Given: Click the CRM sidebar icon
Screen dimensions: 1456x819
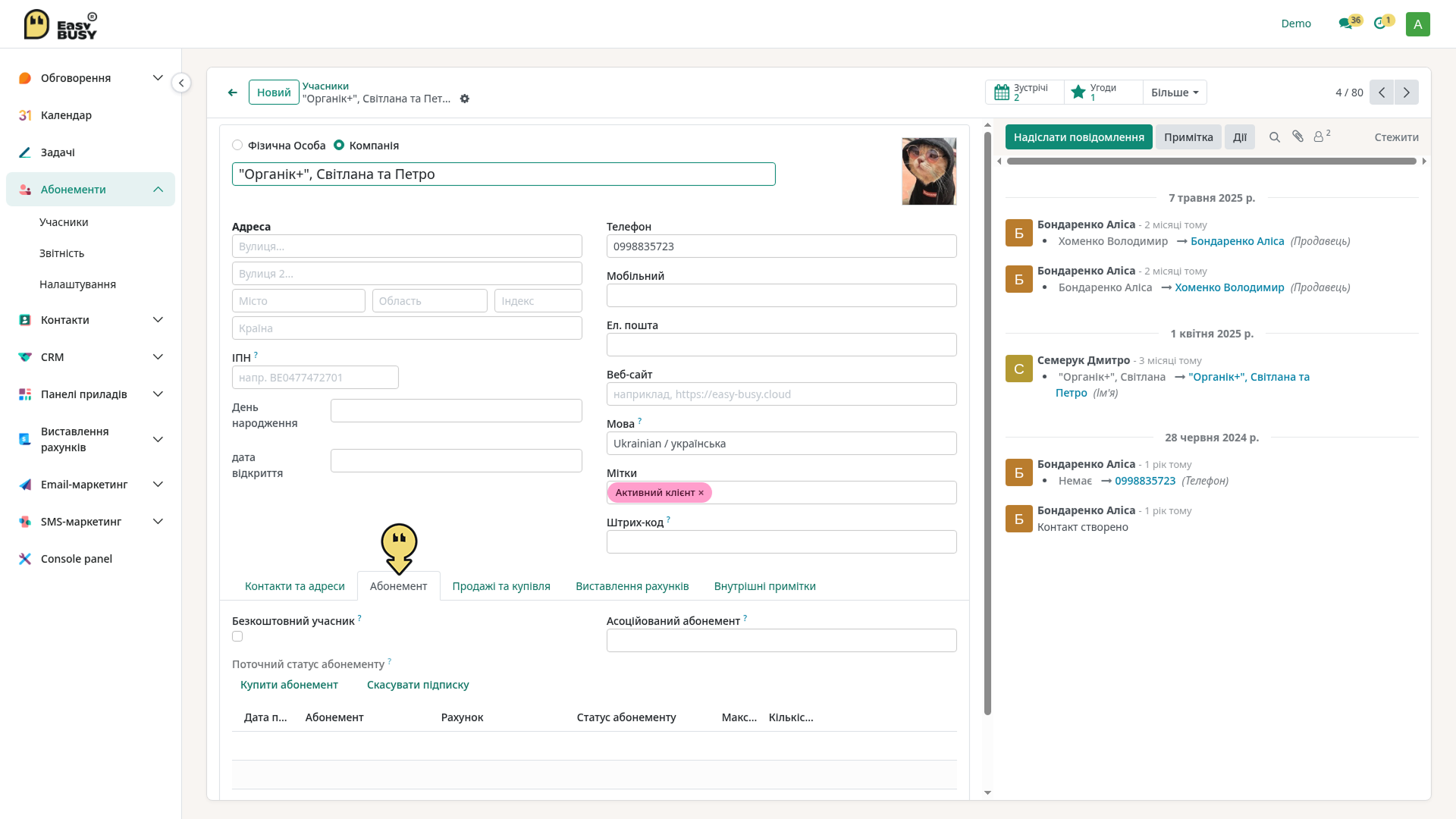Looking at the screenshot, I should pos(25,357).
